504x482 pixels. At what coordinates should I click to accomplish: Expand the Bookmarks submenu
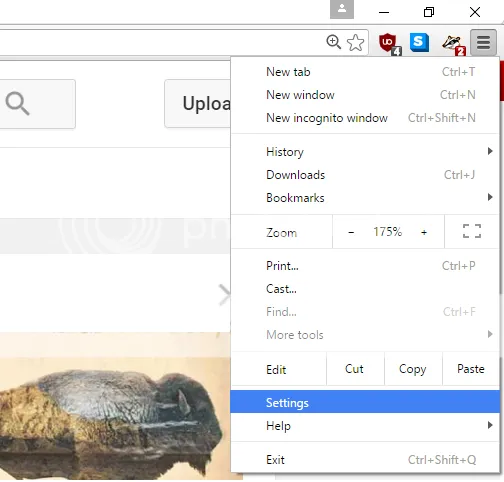tap(365, 198)
